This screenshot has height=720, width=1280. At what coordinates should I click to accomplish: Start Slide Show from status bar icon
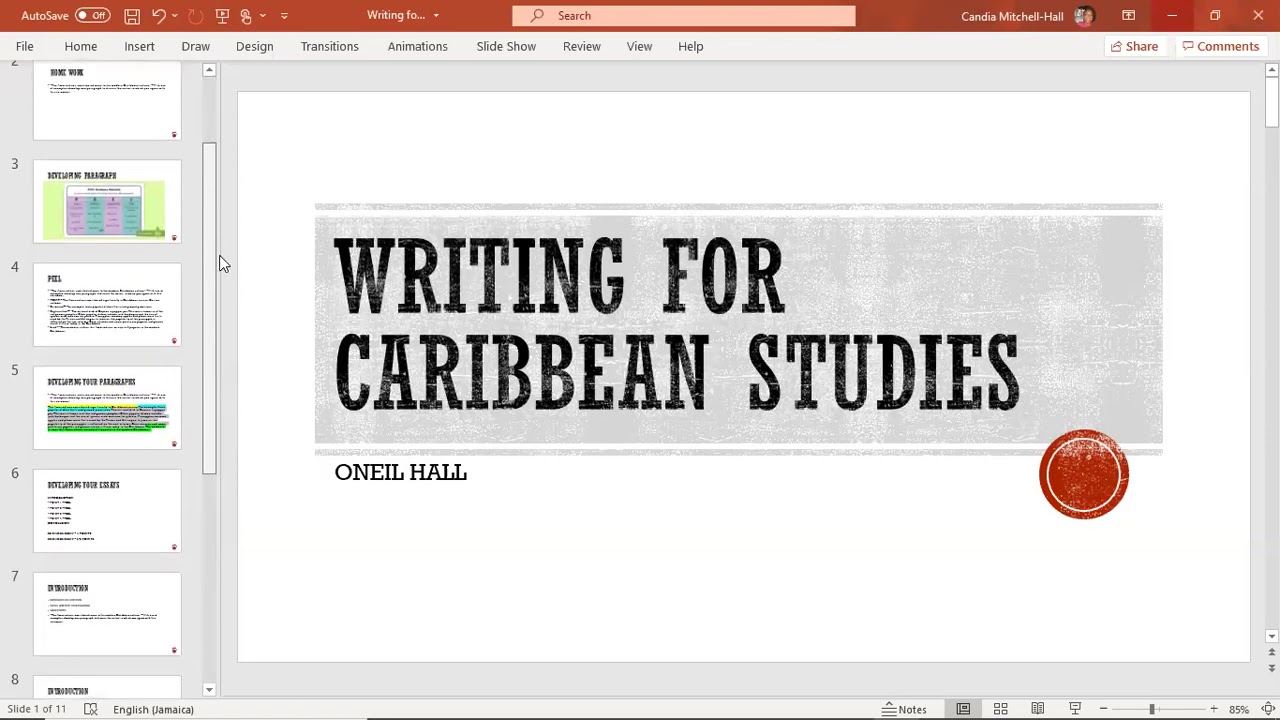pos(1075,709)
